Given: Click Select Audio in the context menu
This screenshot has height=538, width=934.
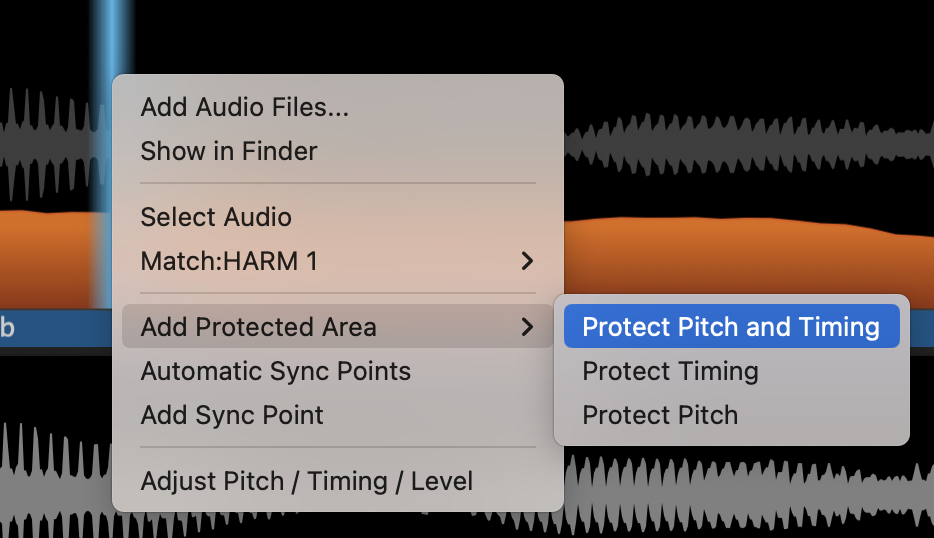Looking at the screenshot, I should point(216,217).
